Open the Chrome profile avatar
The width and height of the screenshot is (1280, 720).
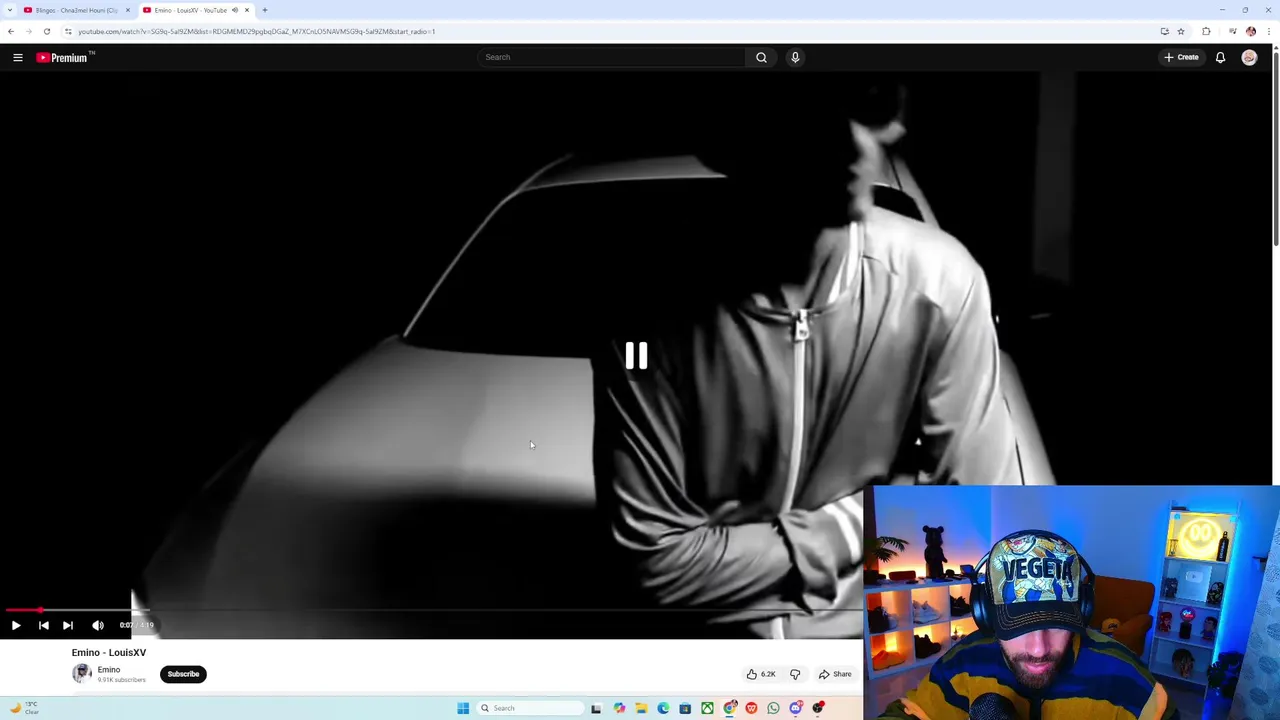pos(1251,31)
